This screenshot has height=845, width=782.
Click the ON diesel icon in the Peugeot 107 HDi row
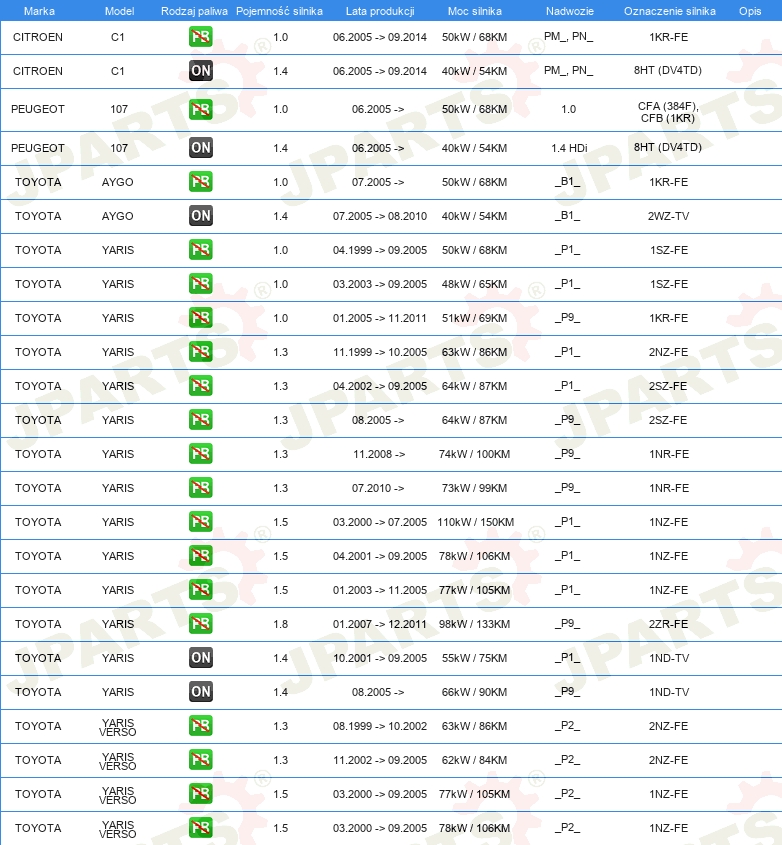(x=200, y=148)
